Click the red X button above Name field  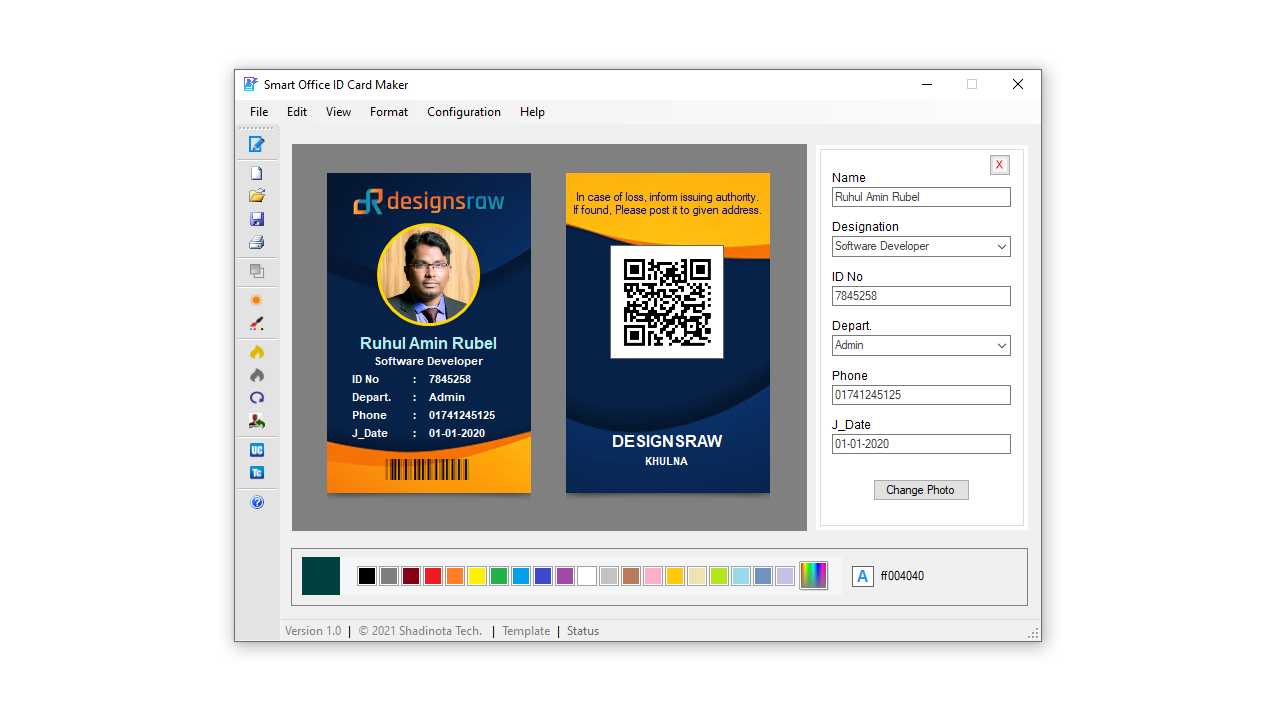(x=999, y=164)
